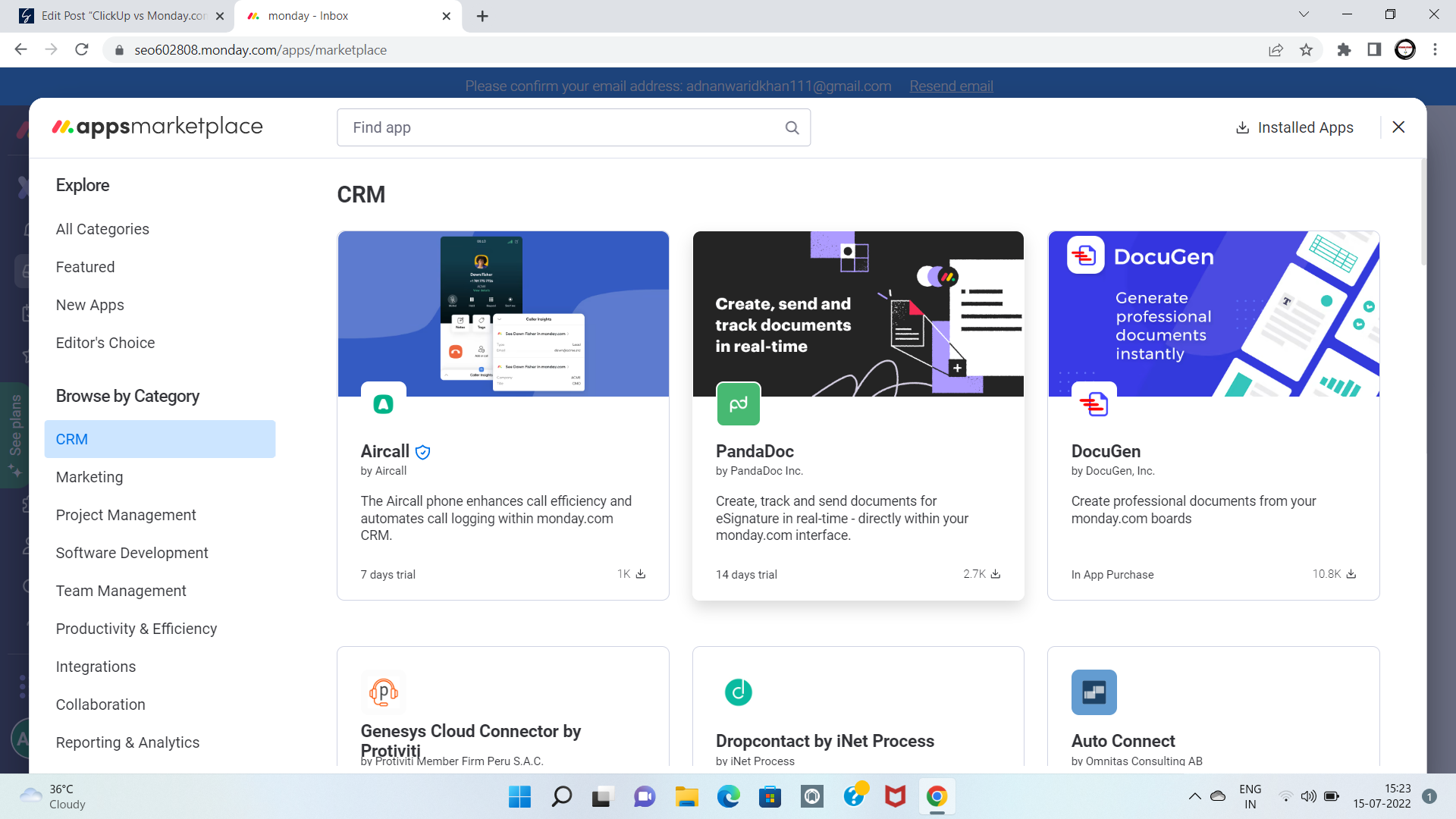Open Windows taskbar search
Image resolution: width=1456 pixels, height=819 pixels.
coord(562,796)
